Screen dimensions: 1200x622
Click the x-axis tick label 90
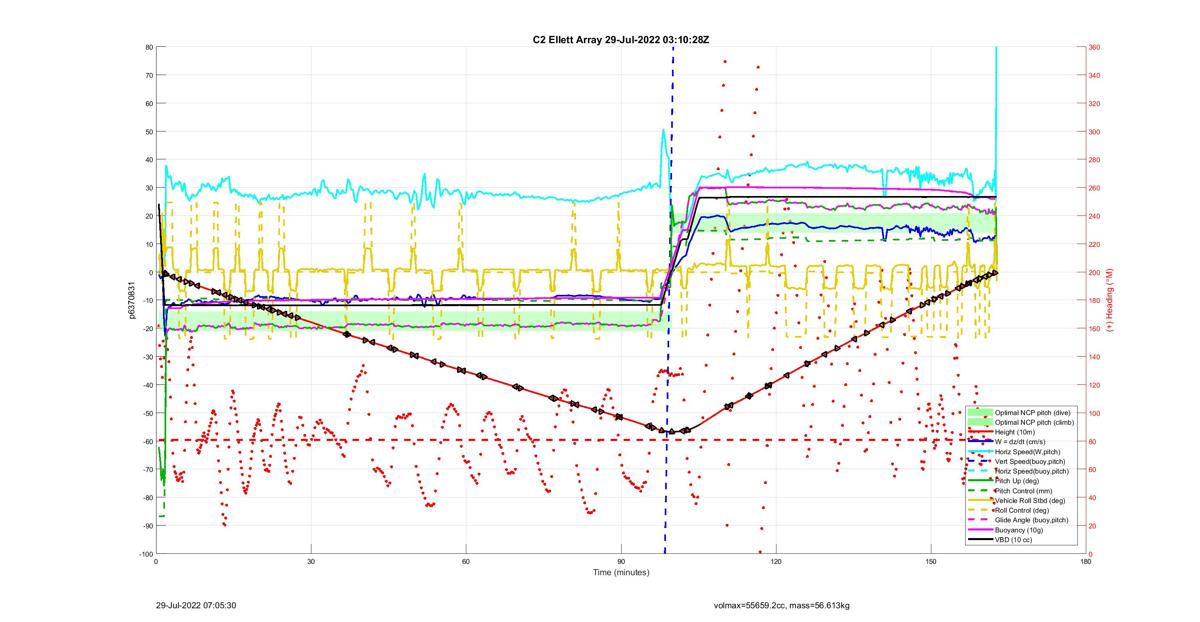tap(621, 562)
